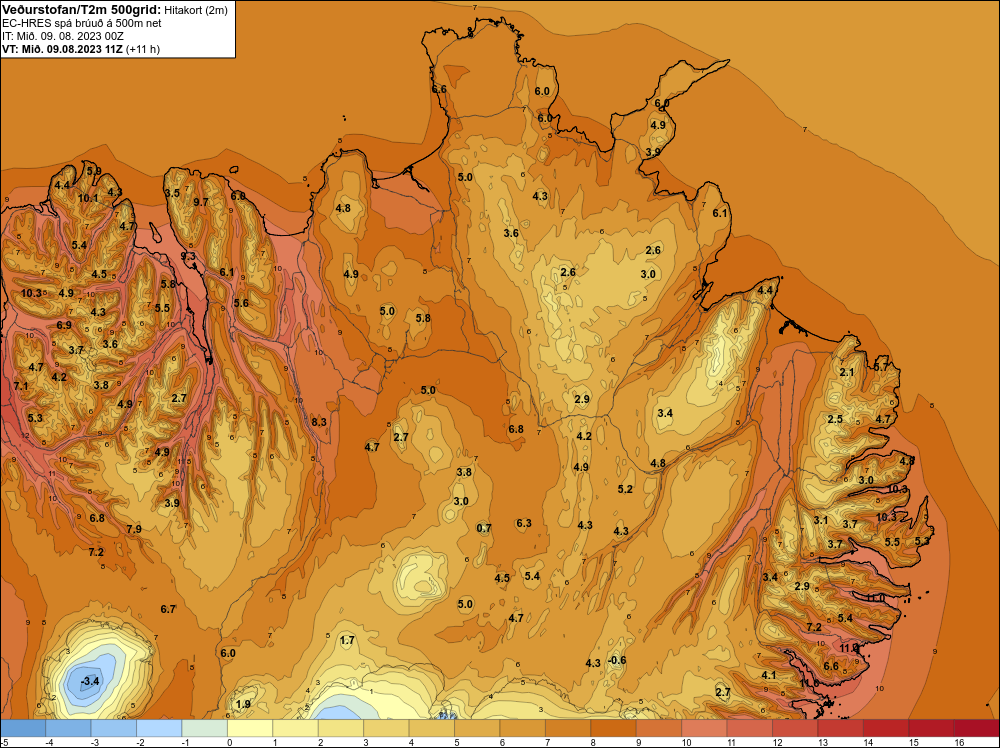The height and width of the screenshot is (748, 1000).
Task: Click the 16 label on the legend
Action: 959,742
